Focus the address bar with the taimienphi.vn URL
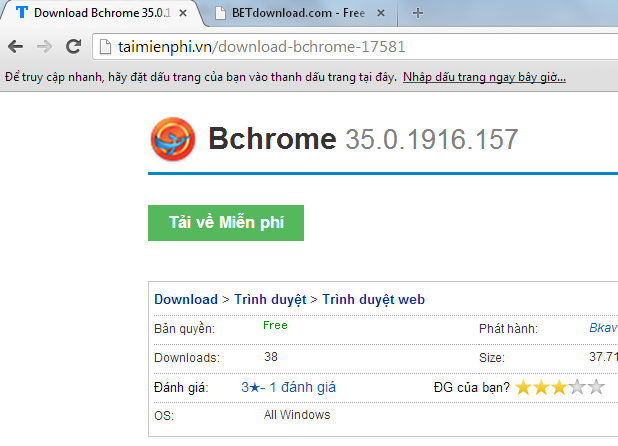Screen dimensions: 618x446 coord(355,47)
